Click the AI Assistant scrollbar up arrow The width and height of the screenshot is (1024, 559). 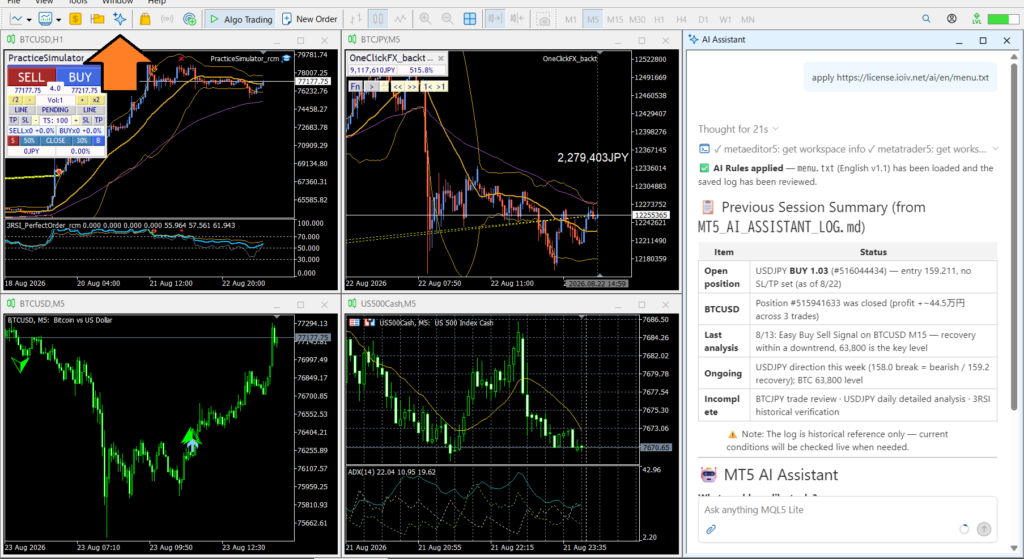click(1014, 57)
